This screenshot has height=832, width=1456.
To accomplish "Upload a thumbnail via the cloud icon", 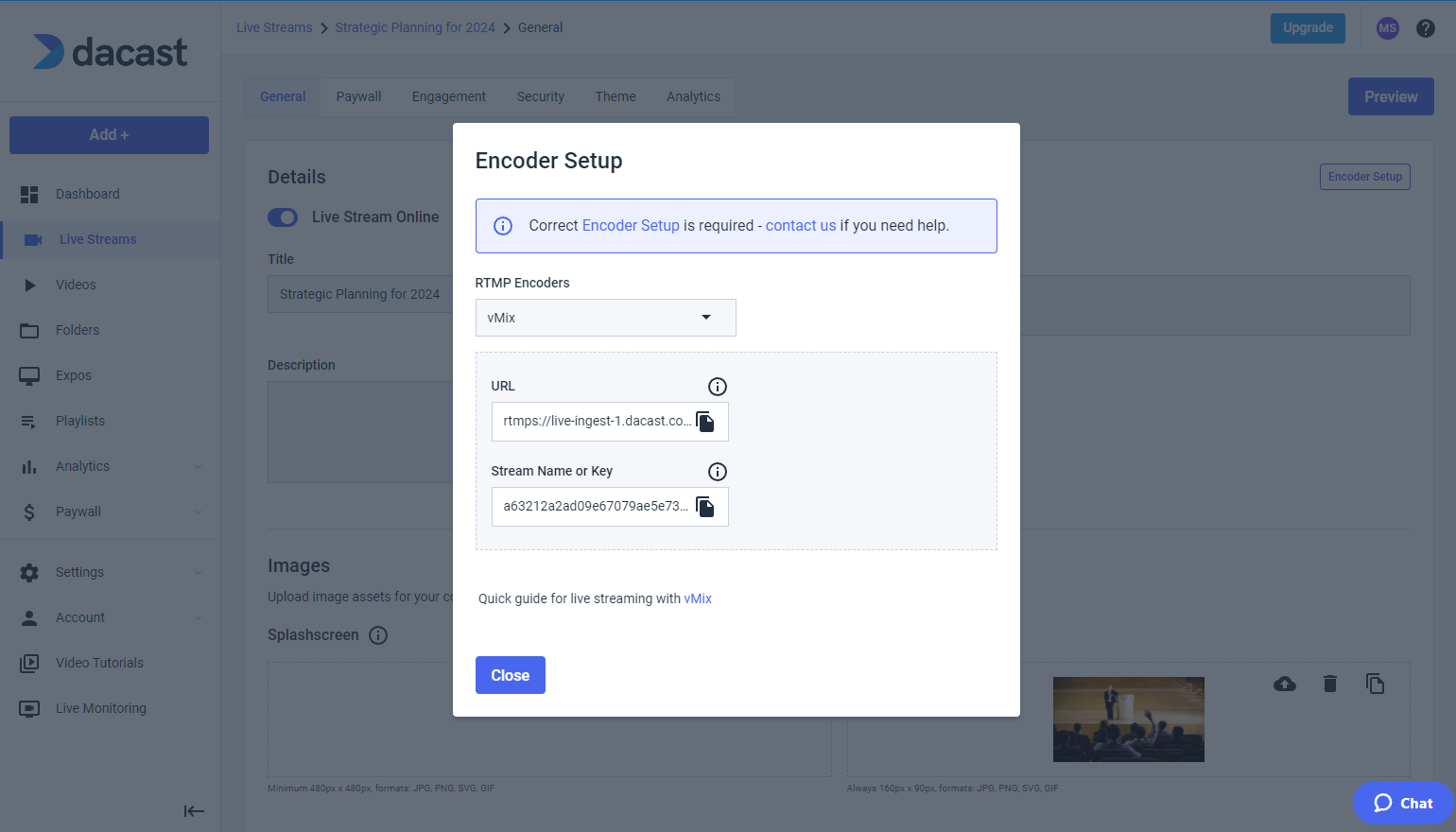I will point(1285,683).
